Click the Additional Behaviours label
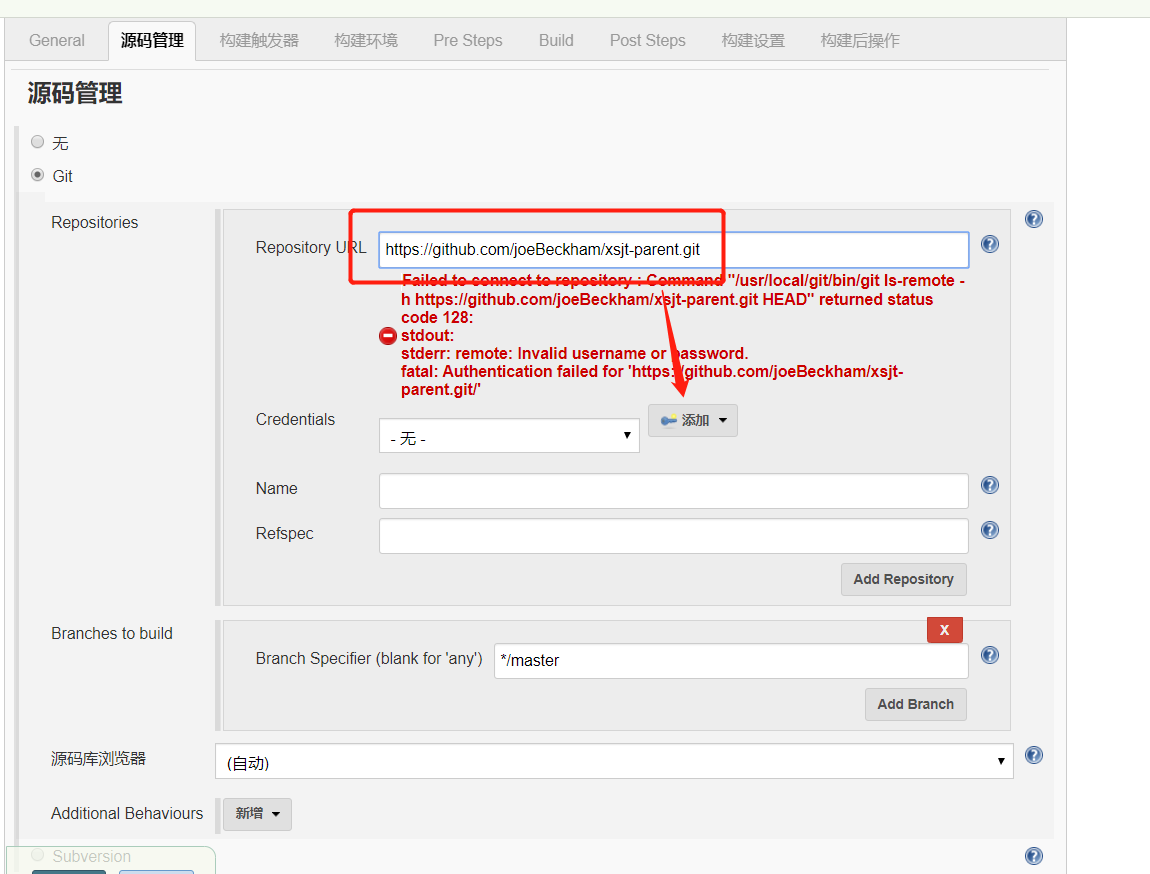The width and height of the screenshot is (1150, 874). 127,814
